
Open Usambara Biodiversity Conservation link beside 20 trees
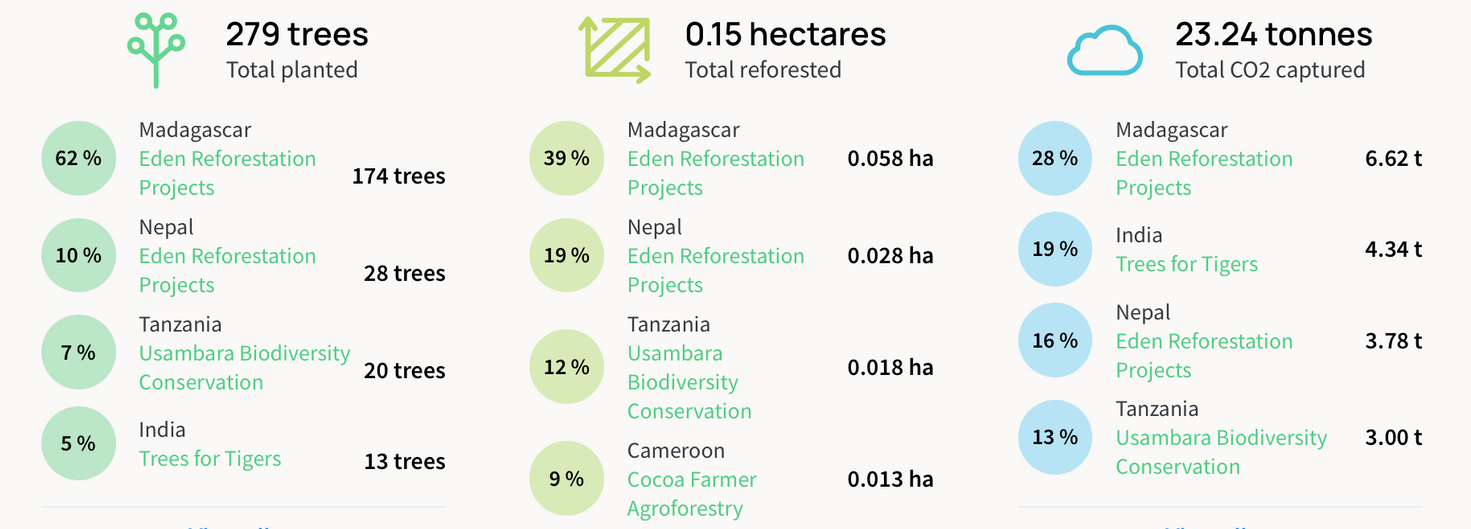click(244, 368)
